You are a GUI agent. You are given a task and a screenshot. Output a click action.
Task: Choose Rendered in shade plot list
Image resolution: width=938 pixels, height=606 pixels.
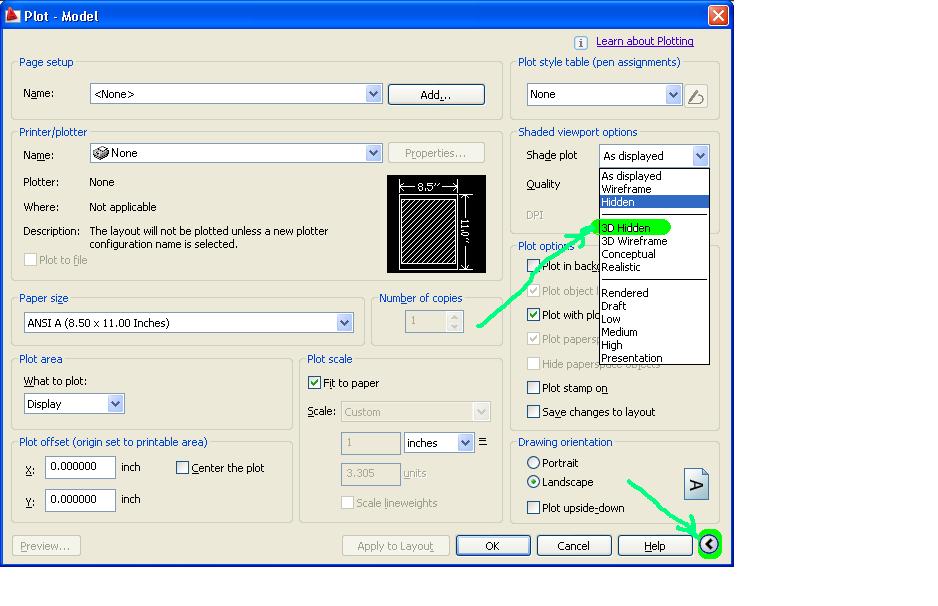[x=654, y=293]
